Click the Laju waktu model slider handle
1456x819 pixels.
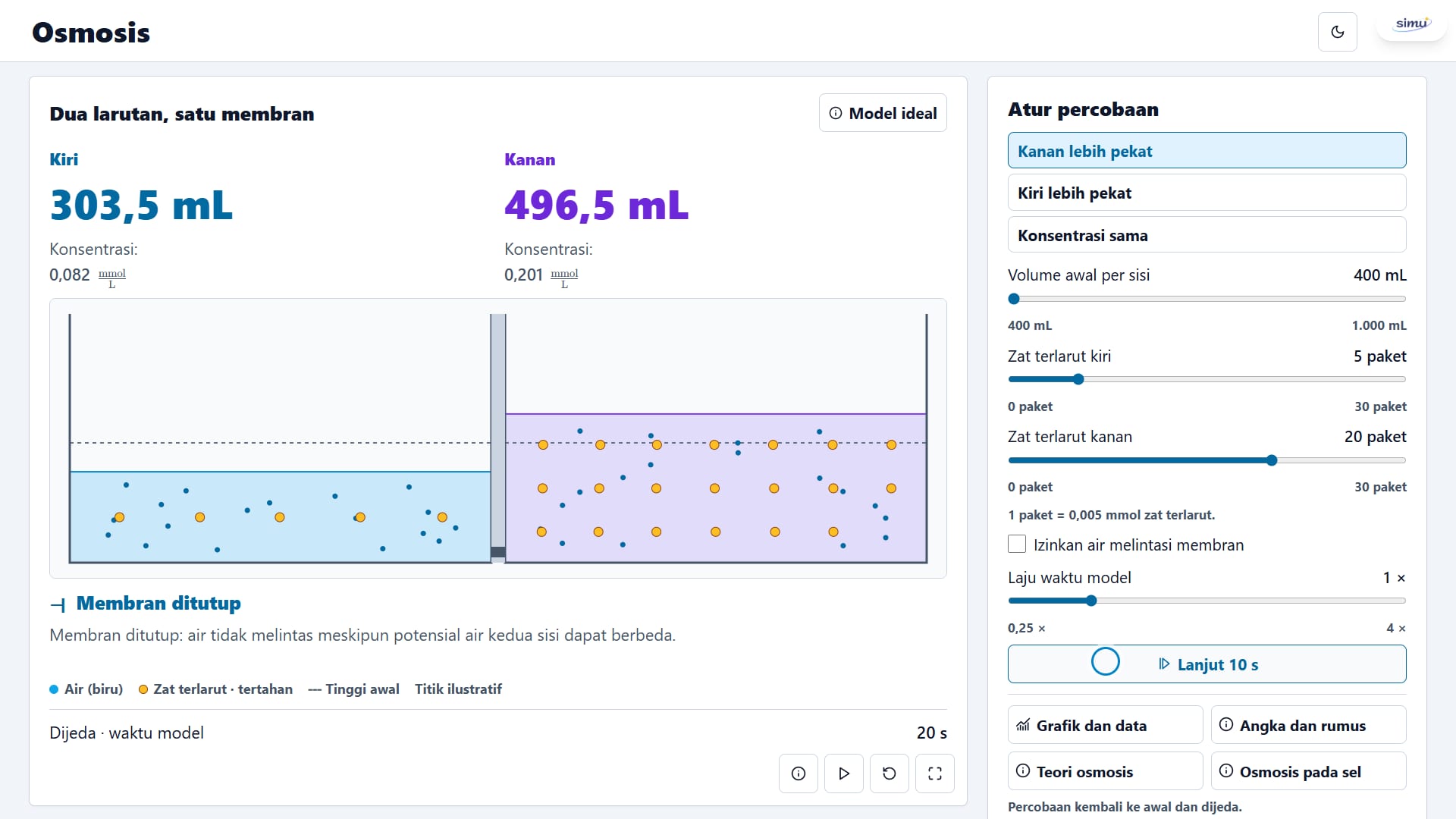(1091, 601)
